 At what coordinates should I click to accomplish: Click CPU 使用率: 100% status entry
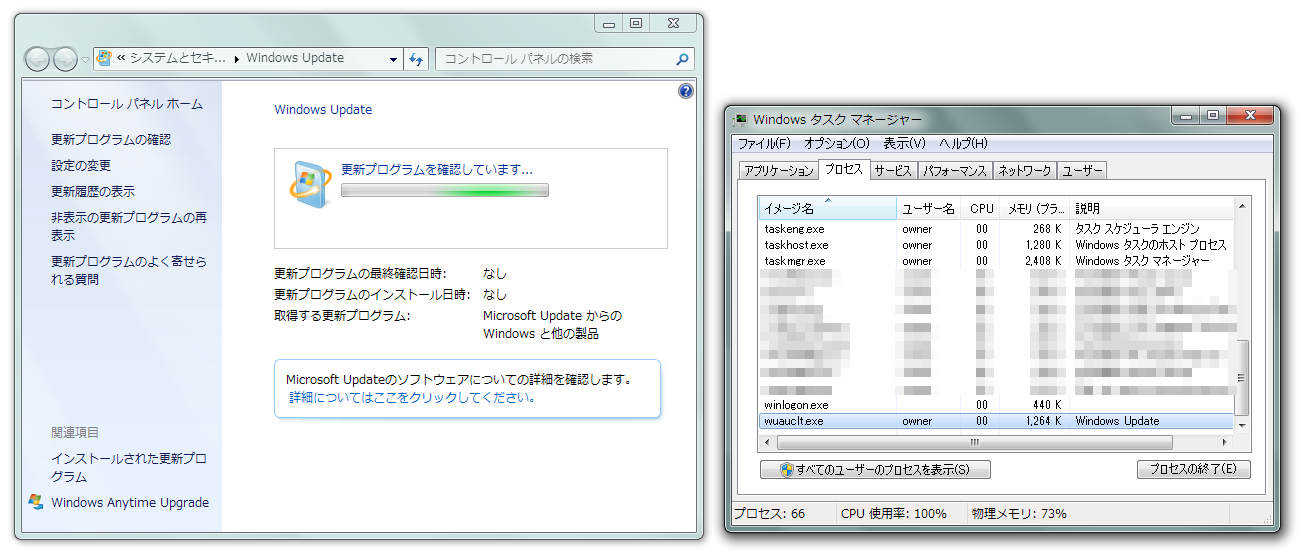[x=893, y=513]
